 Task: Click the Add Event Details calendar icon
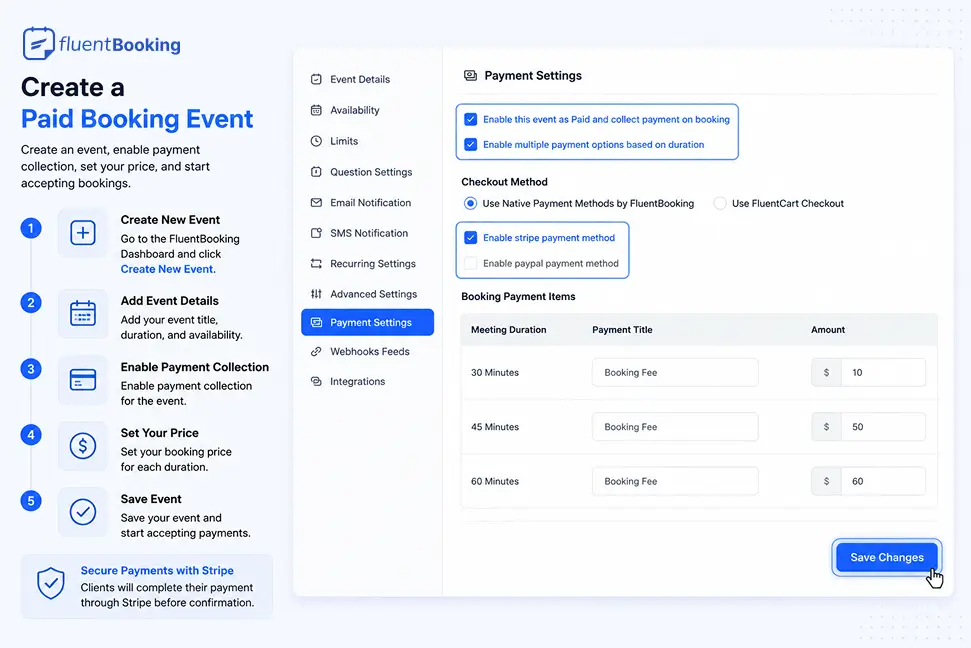[82, 313]
